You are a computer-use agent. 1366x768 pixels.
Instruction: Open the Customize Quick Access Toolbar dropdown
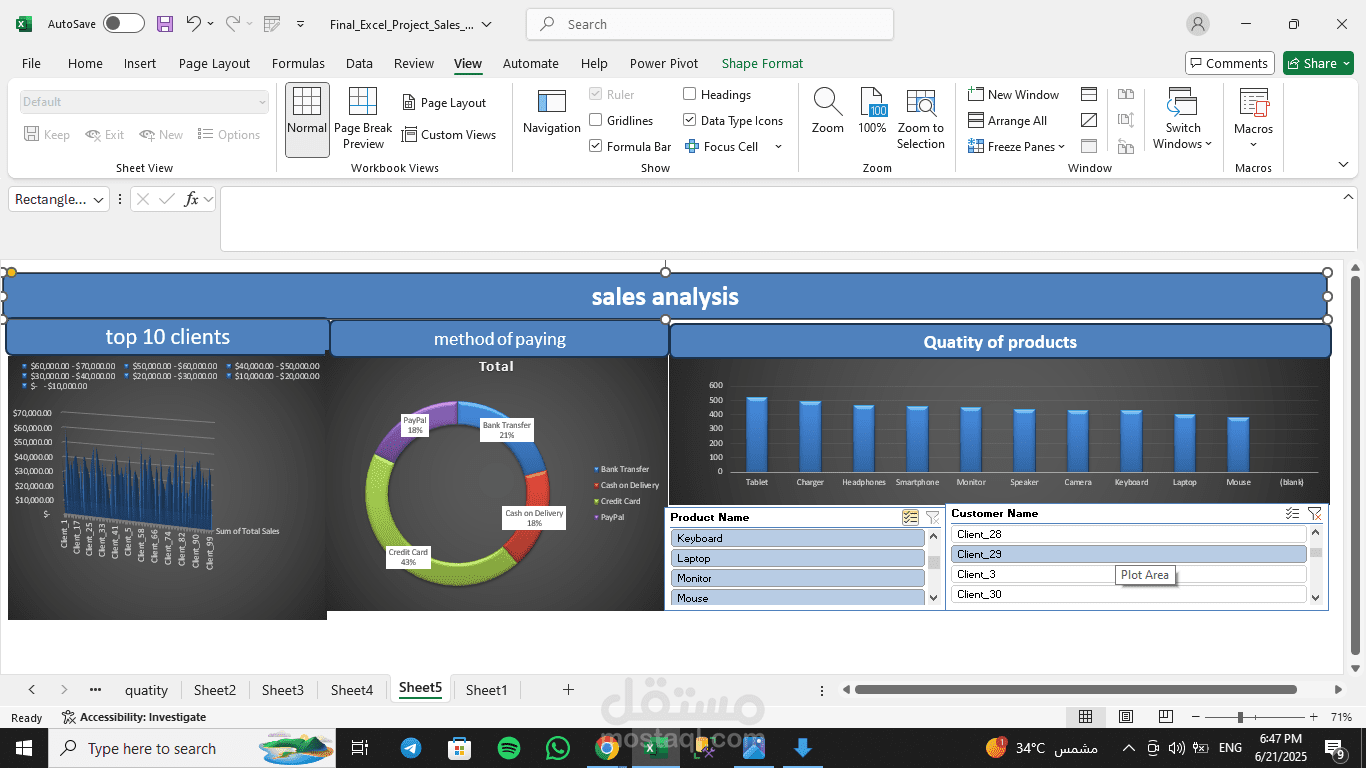click(x=301, y=24)
